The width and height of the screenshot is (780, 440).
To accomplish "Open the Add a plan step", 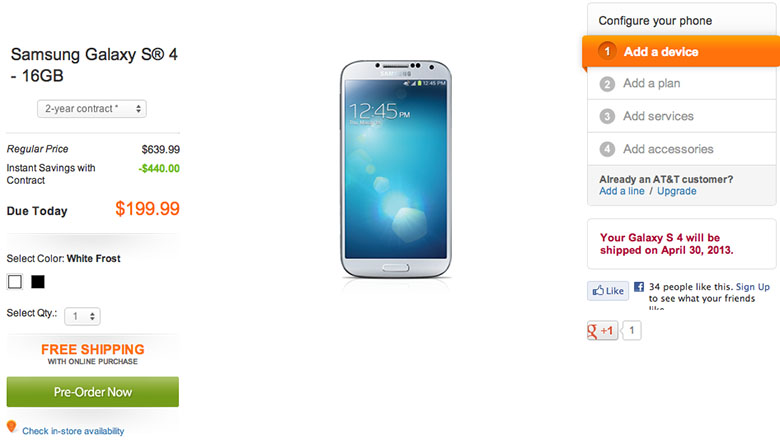I will 682,84.
